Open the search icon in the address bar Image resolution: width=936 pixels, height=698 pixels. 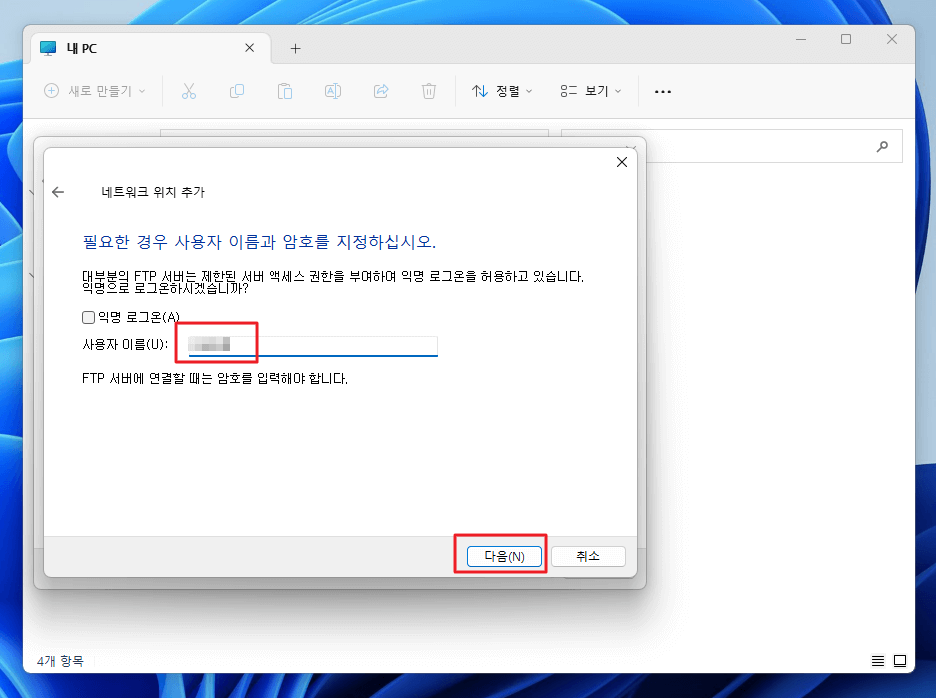[x=881, y=146]
